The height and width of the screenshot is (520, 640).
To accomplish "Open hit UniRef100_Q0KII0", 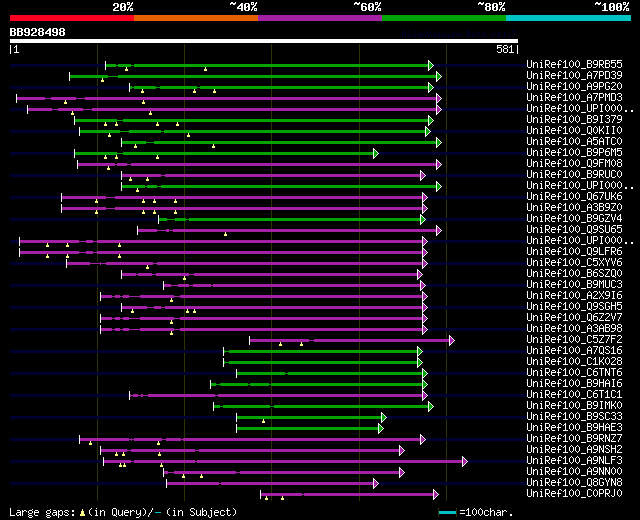I will tap(574, 131).
